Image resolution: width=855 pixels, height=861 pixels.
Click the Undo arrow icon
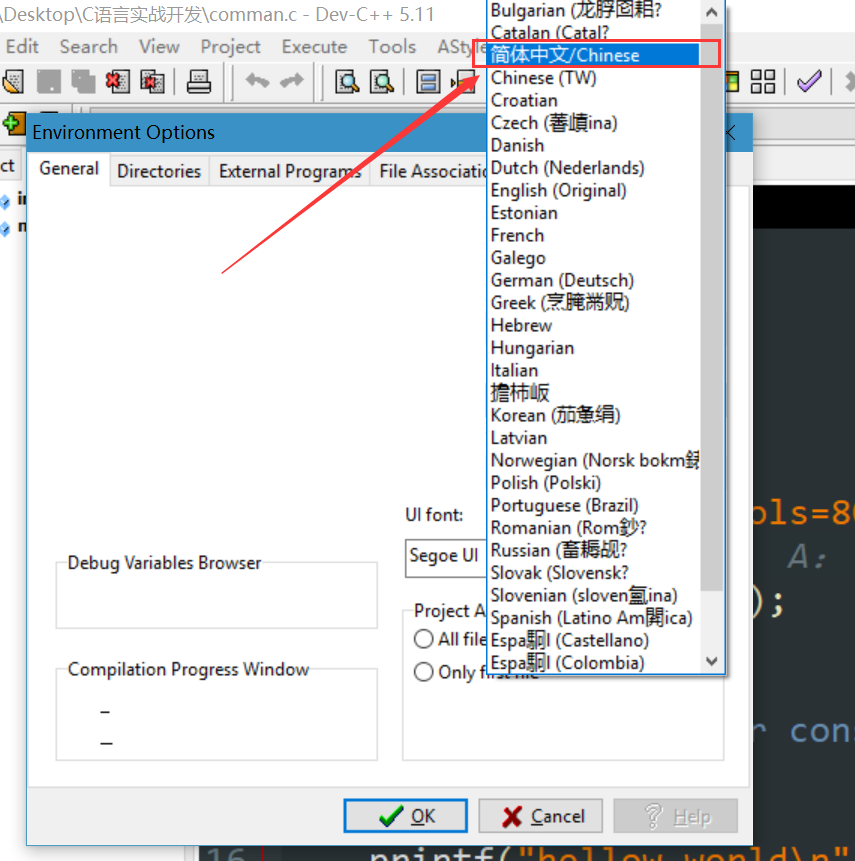257,81
